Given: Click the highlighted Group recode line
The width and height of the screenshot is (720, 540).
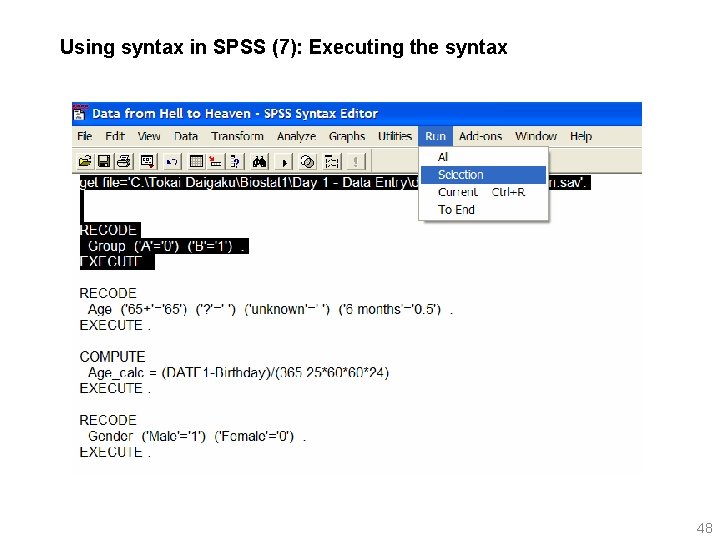Looking at the screenshot, I should click(164, 246).
